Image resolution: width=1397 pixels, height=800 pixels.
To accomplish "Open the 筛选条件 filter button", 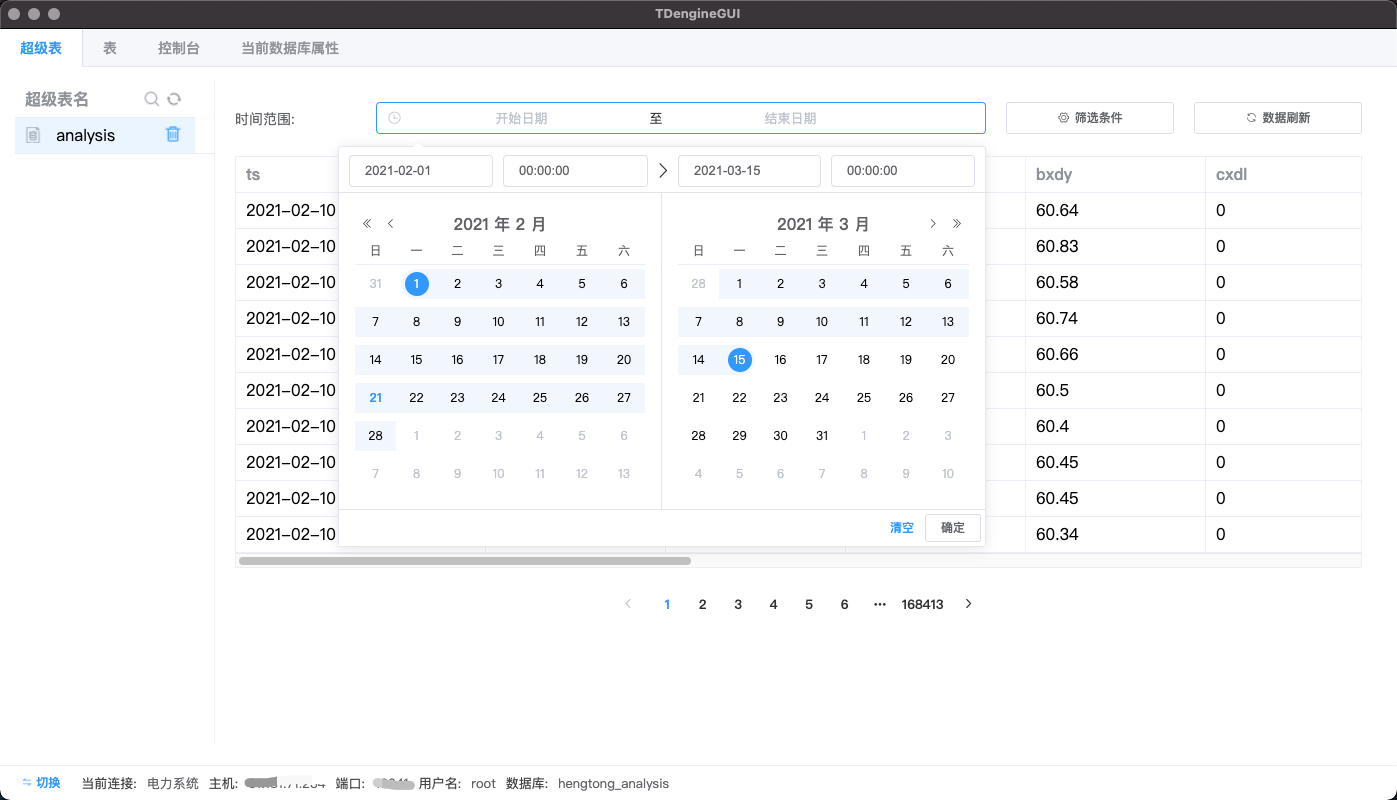I will 1090,118.
